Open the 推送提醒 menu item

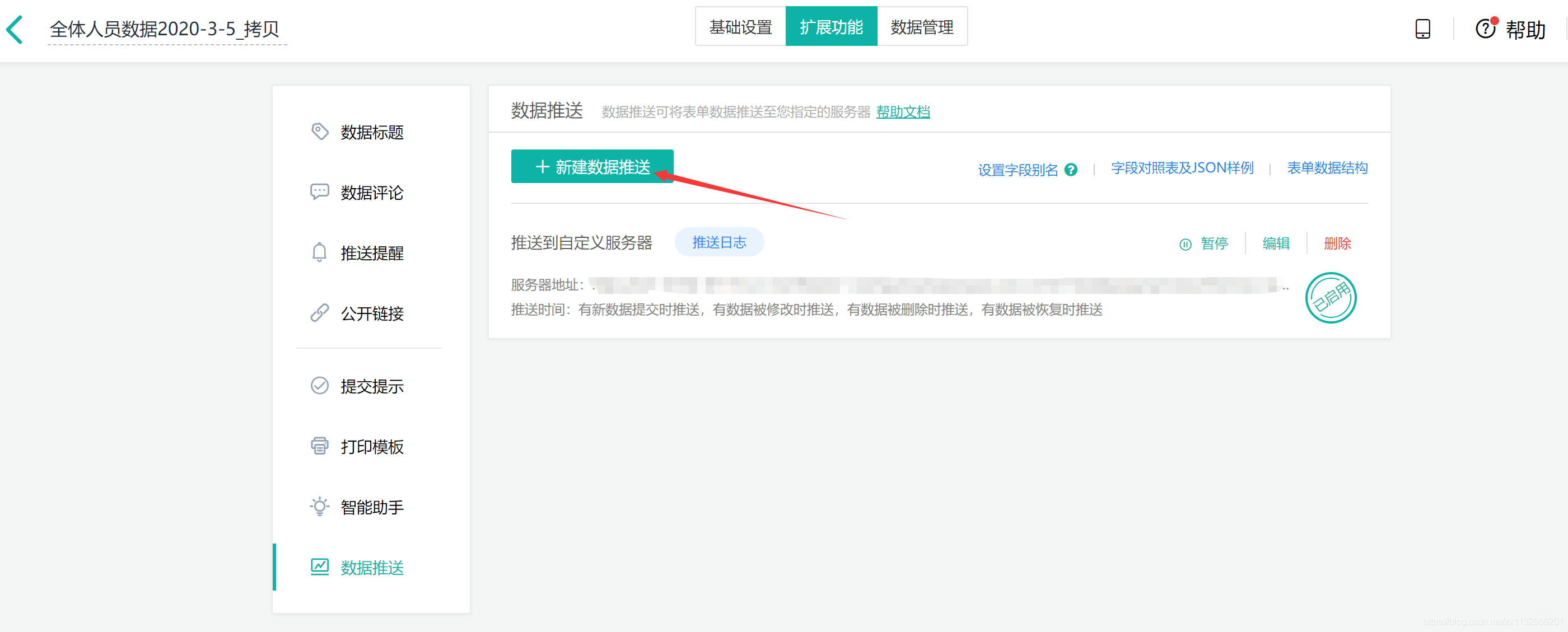click(371, 253)
